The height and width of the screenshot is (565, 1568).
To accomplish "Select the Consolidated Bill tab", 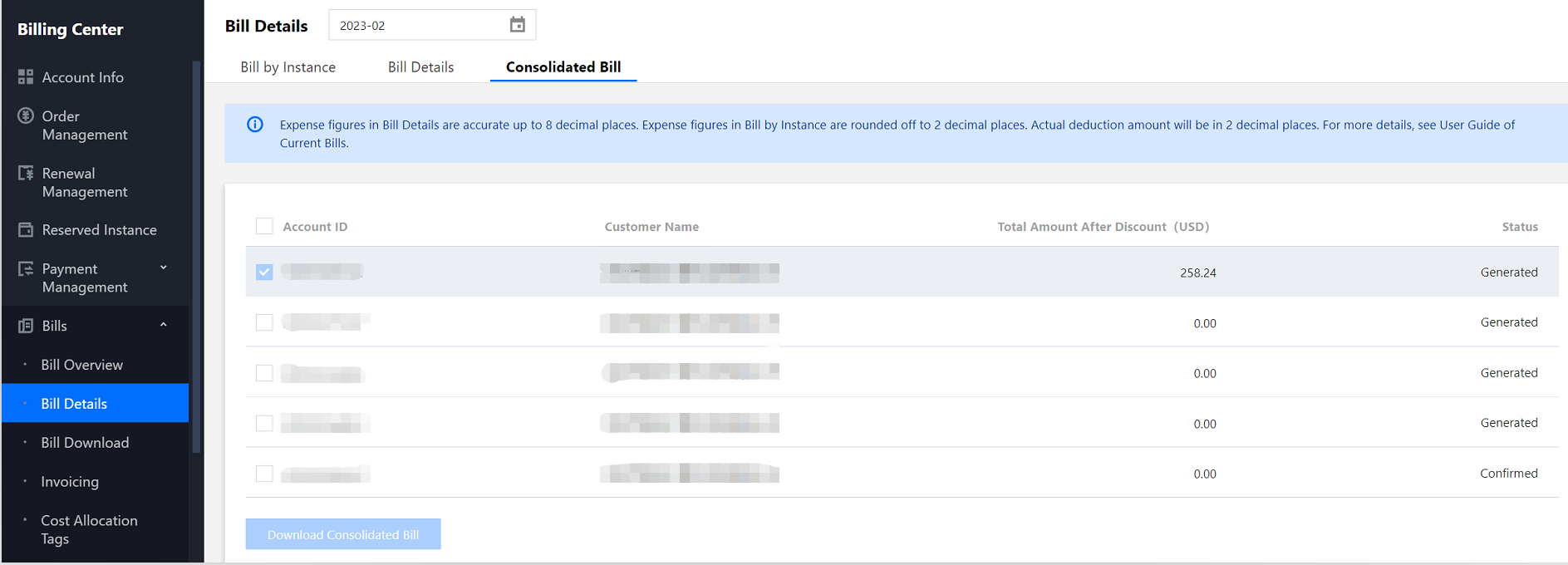I will 563,67.
